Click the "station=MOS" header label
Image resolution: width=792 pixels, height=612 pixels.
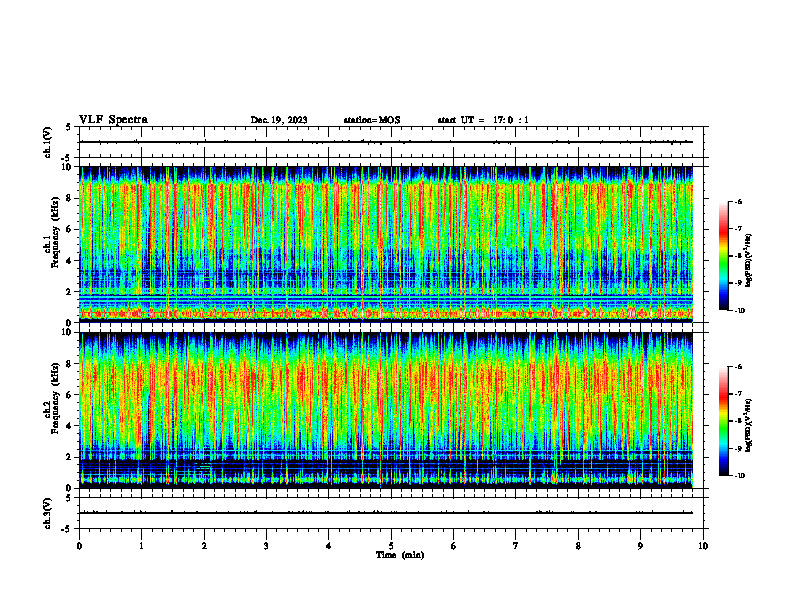coord(372,120)
